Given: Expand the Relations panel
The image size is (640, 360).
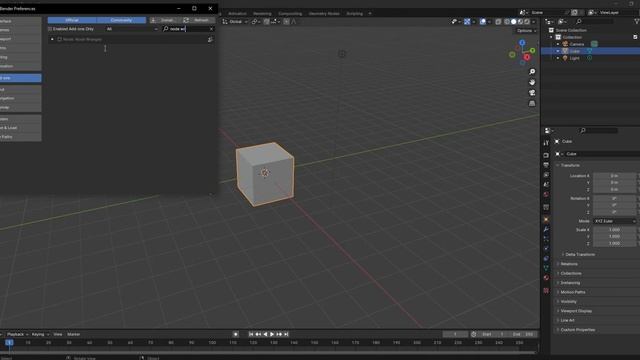Looking at the screenshot, I should click(x=569, y=264).
